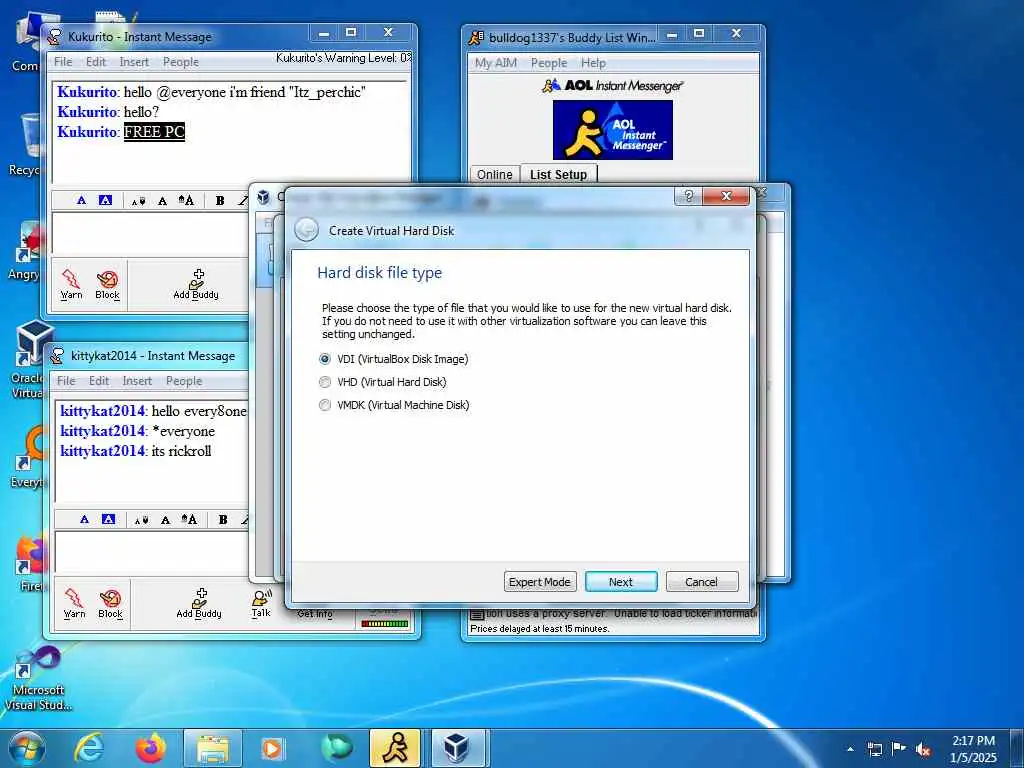Image resolution: width=1024 pixels, height=768 pixels.
Task: Click Action Center flag tray icon
Action: (899, 749)
